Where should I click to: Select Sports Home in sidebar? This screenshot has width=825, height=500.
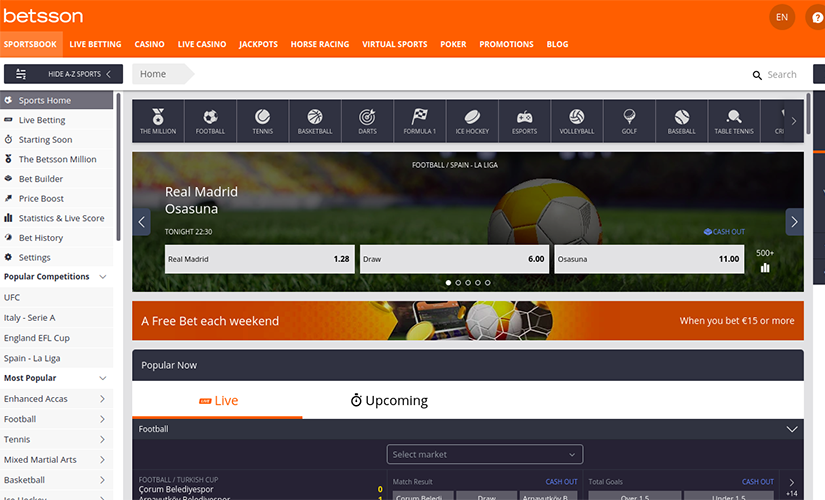pyautogui.click(x=57, y=100)
